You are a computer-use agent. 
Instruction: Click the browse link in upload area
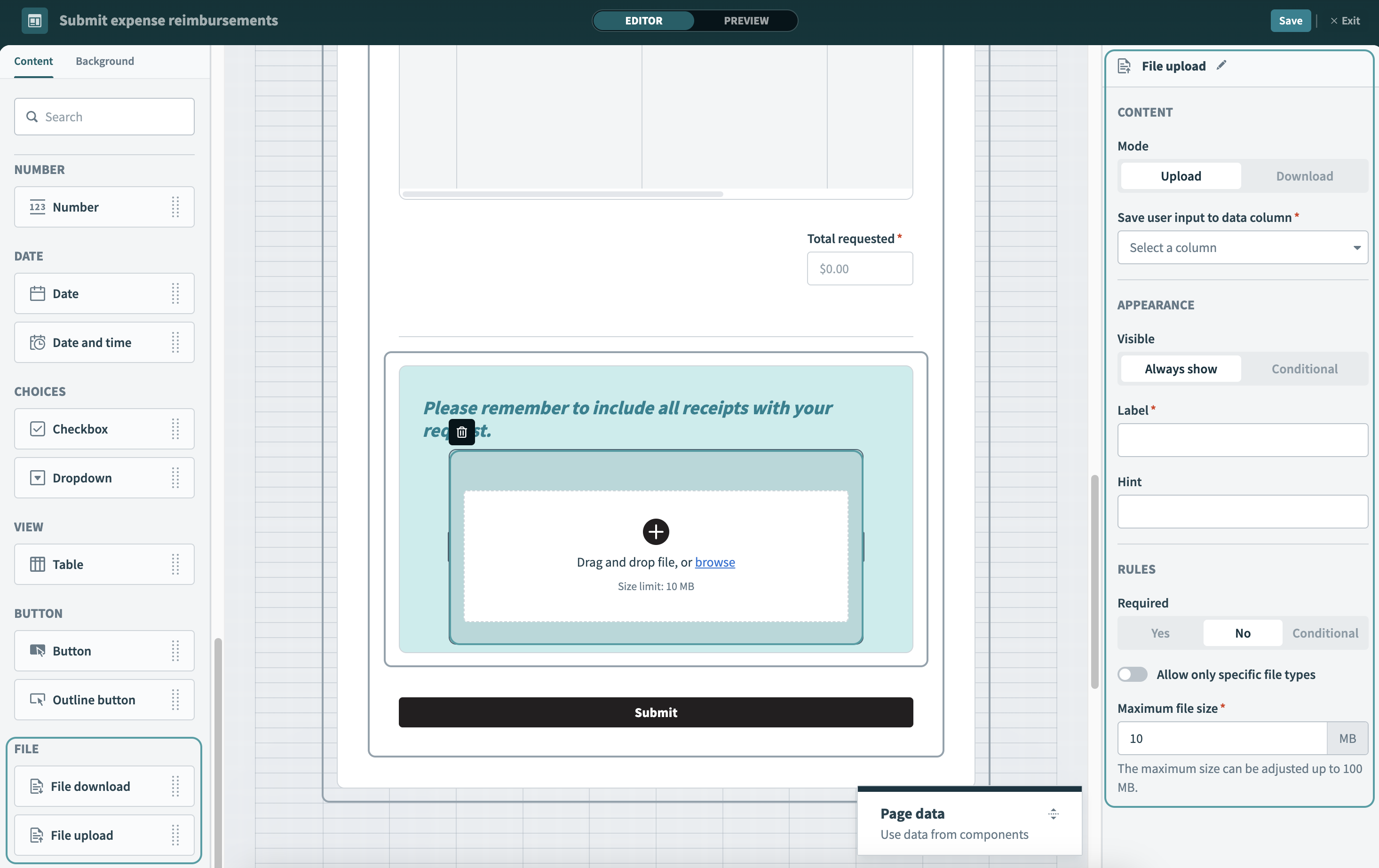[715, 562]
